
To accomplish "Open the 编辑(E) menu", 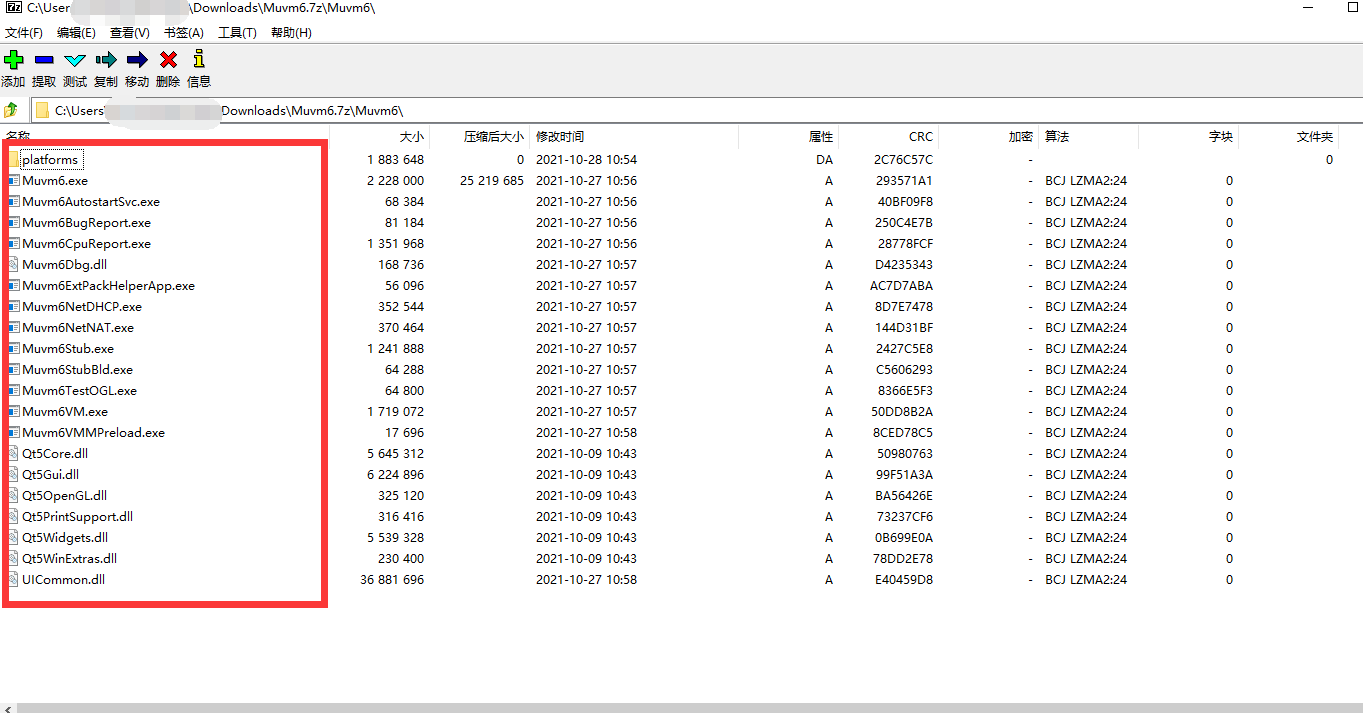I will (x=76, y=33).
